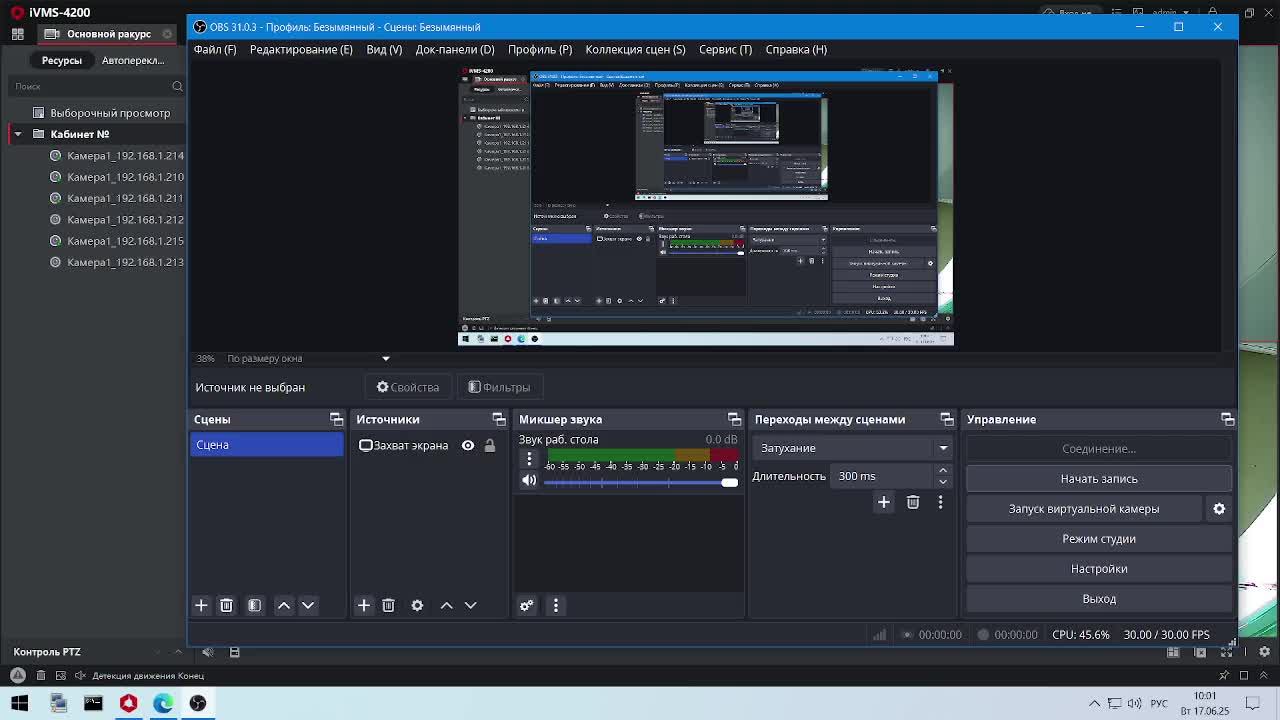This screenshot has width=1280, height=720.
Task: Add a new source in the Источники panel
Action: (364, 605)
